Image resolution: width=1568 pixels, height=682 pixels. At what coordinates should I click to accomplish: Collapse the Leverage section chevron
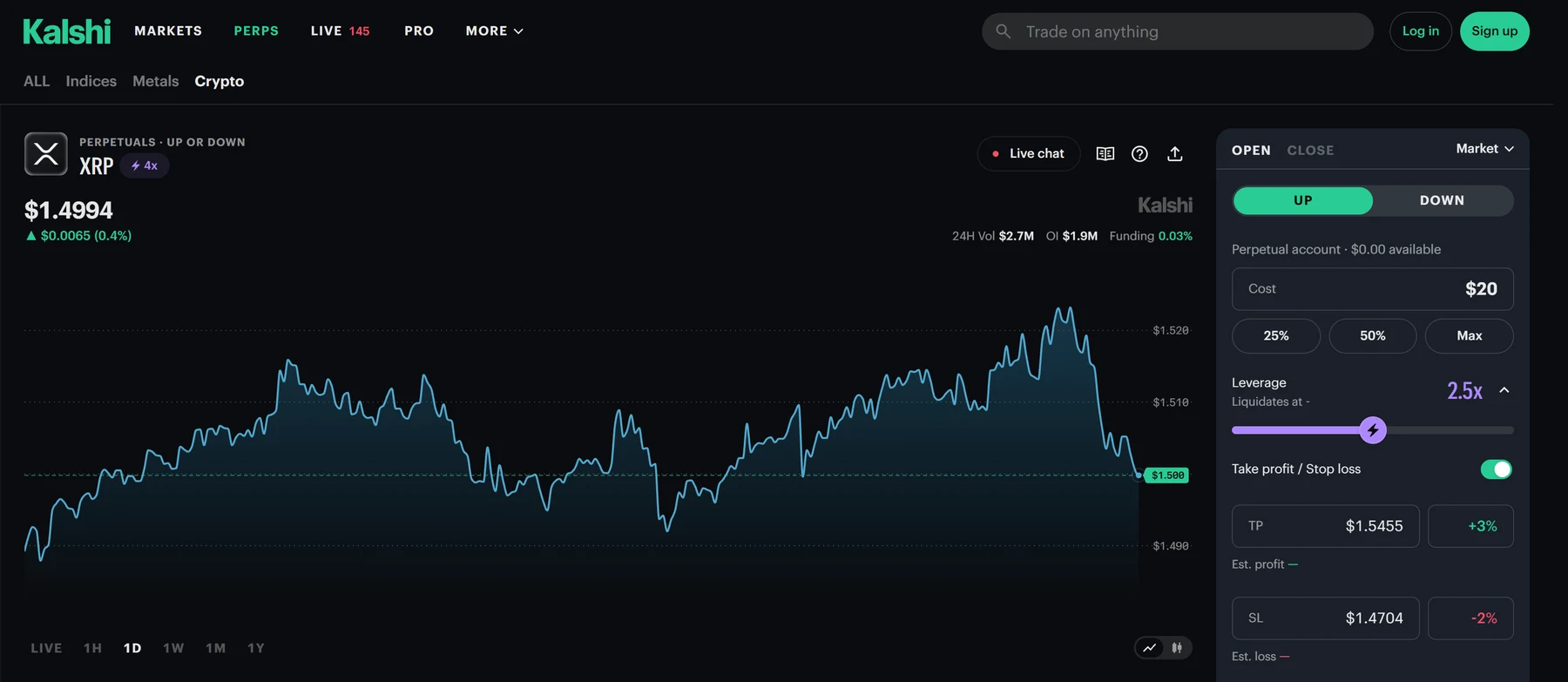tap(1504, 390)
